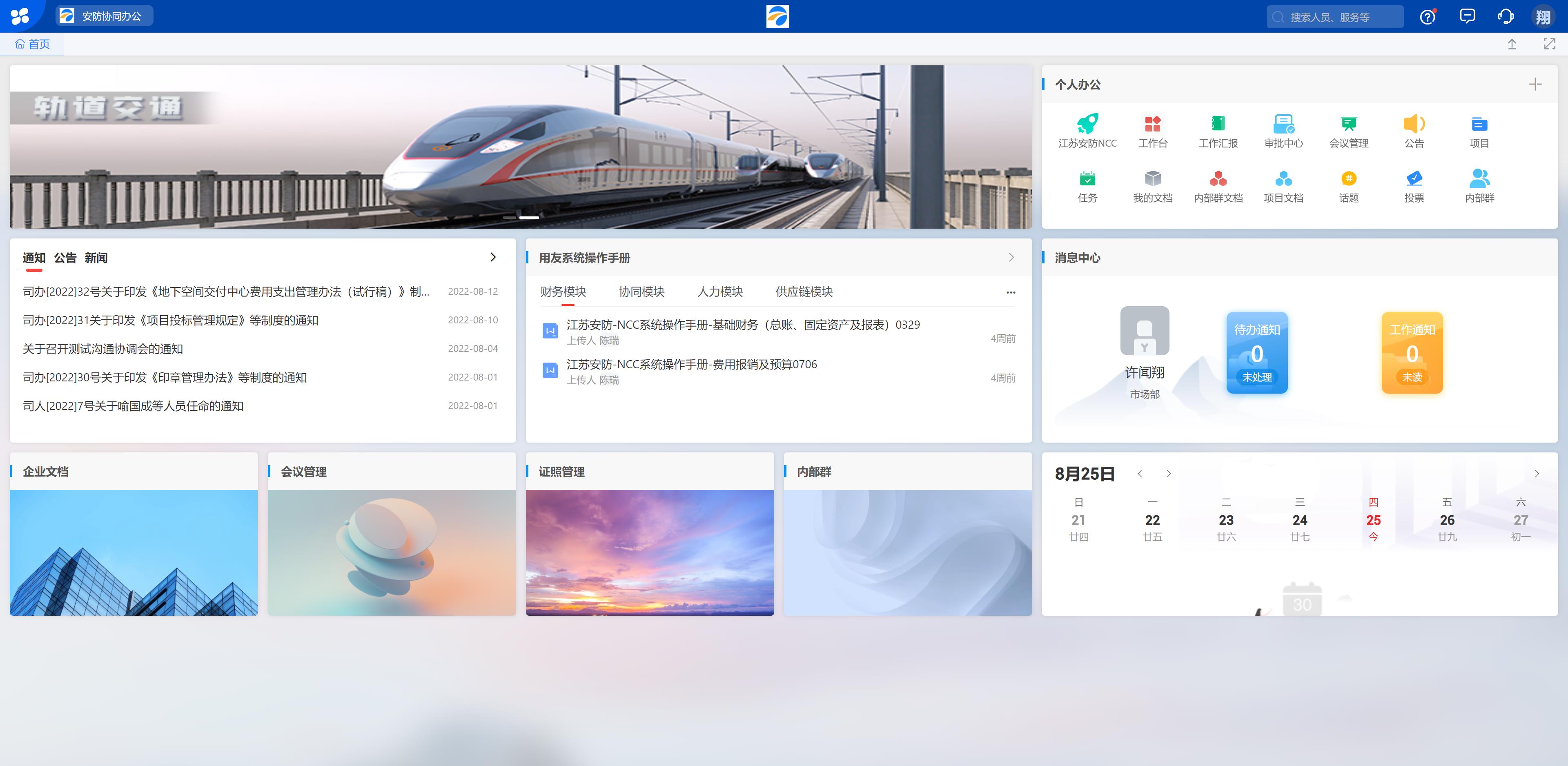Open the messages chat icon in header
The width and height of the screenshot is (1568, 766).
tap(1467, 16)
